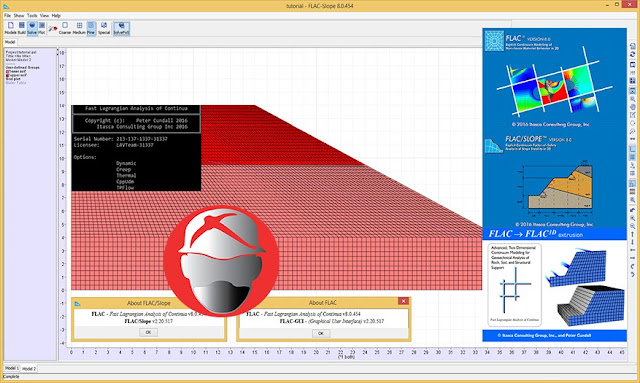Image resolution: width=640 pixels, height=383 pixels.
Task: Click the top icon of right toolbar
Action: [x=632, y=47]
